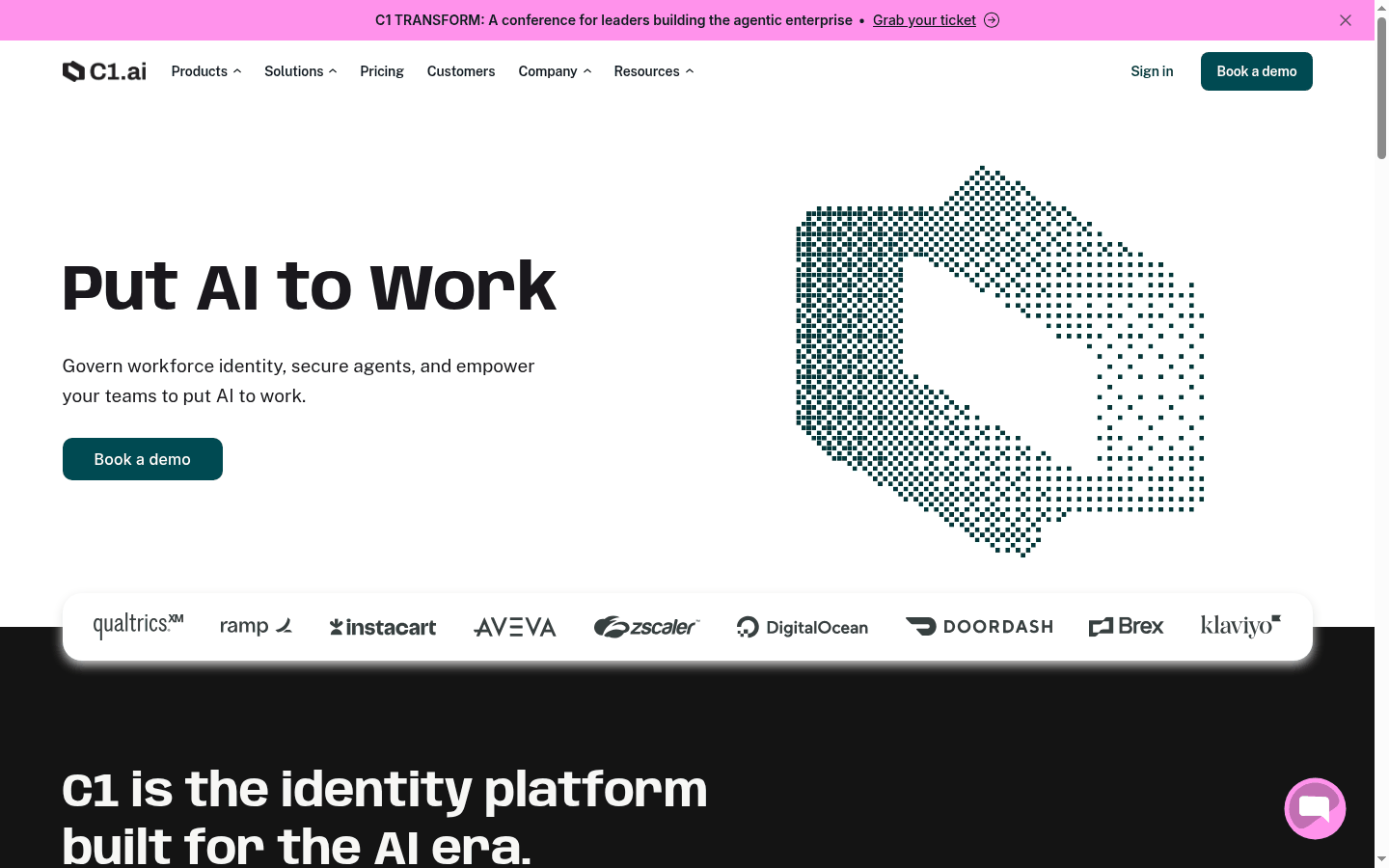Dismiss the pink announcement banner
The image size is (1389, 868).
click(1346, 20)
